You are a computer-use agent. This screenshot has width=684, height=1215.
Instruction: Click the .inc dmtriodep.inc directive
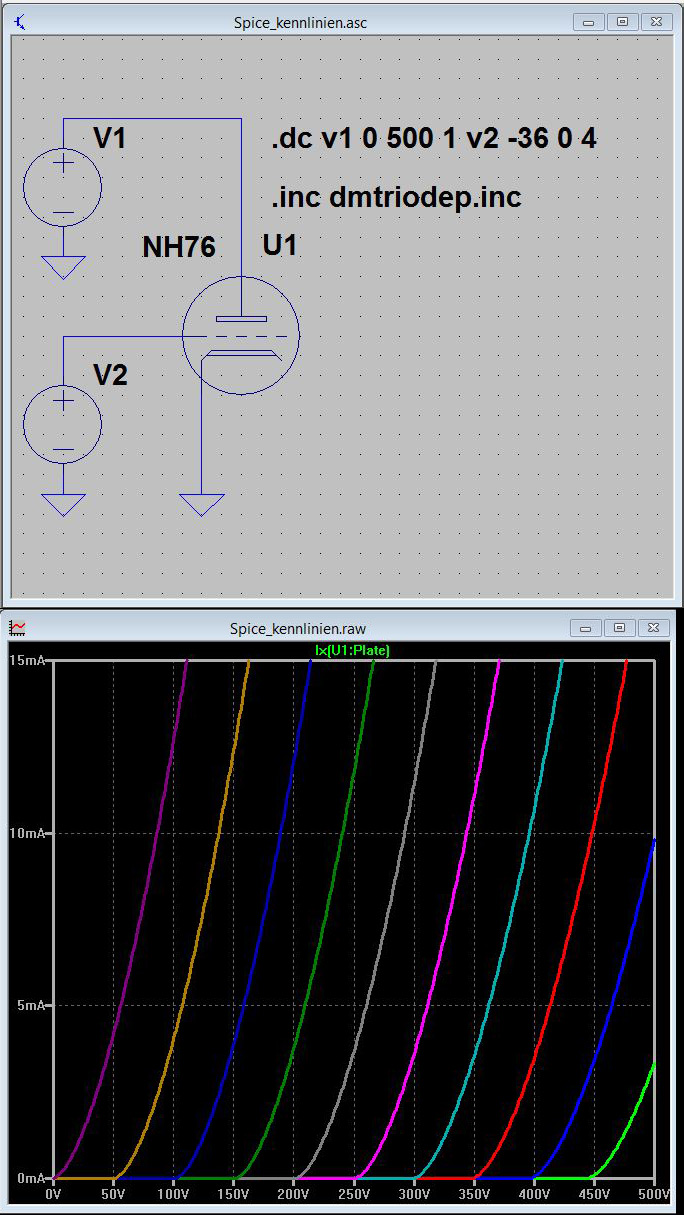(396, 198)
